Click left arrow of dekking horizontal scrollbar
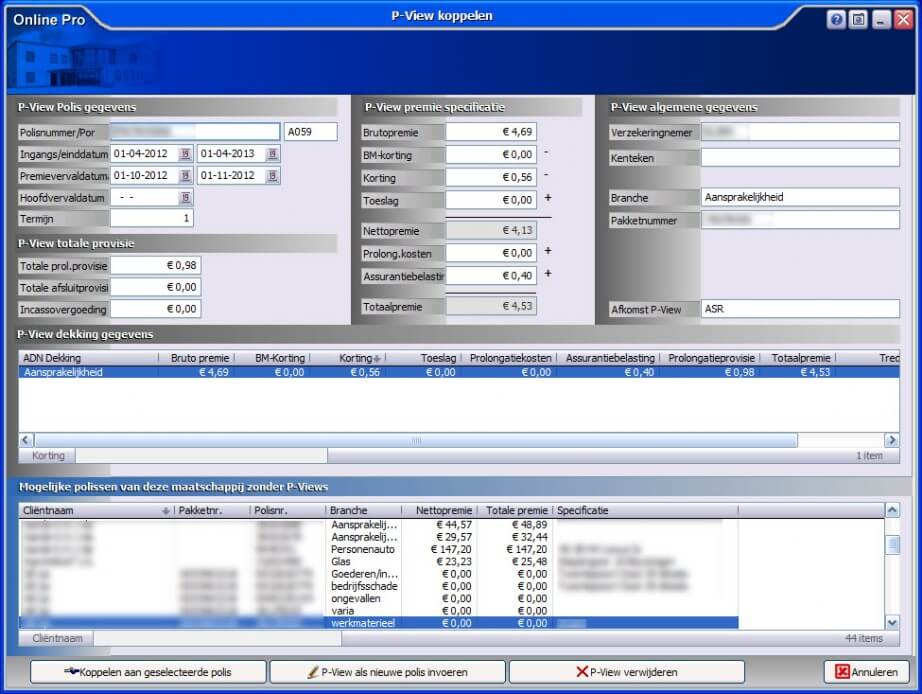922x694 pixels. (x=26, y=440)
